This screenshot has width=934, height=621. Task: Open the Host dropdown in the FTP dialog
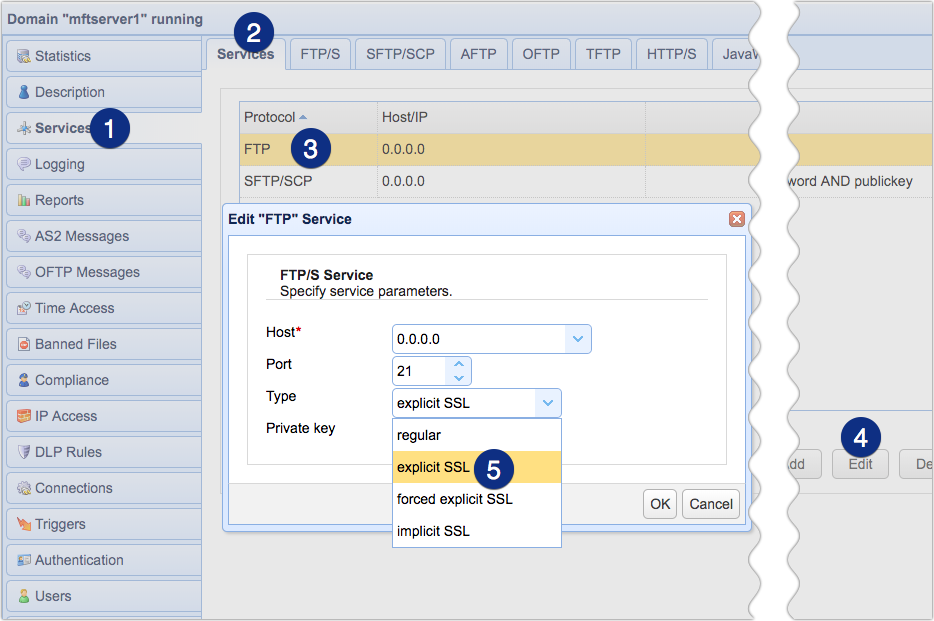pyautogui.click(x=580, y=339)
